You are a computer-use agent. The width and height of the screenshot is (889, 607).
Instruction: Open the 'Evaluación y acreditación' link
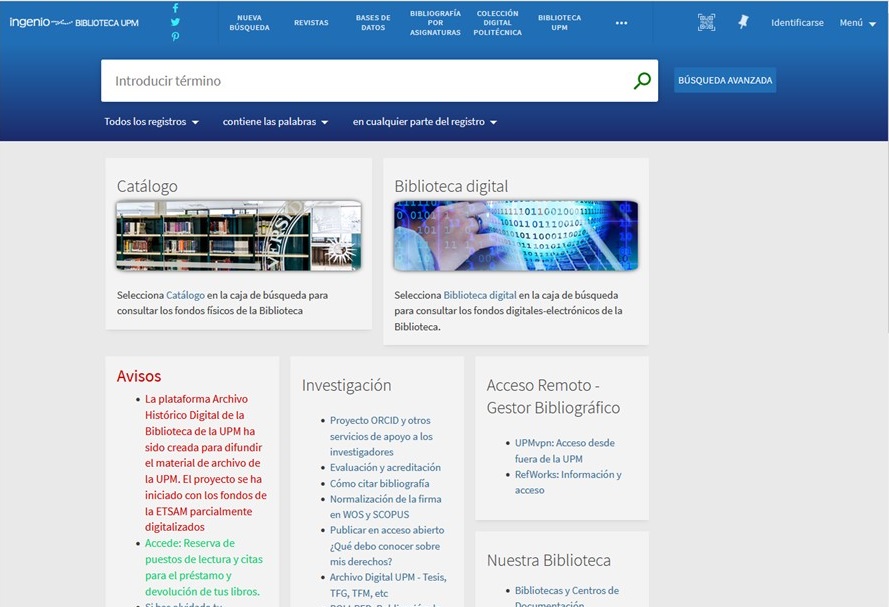(x=385, y=468)
